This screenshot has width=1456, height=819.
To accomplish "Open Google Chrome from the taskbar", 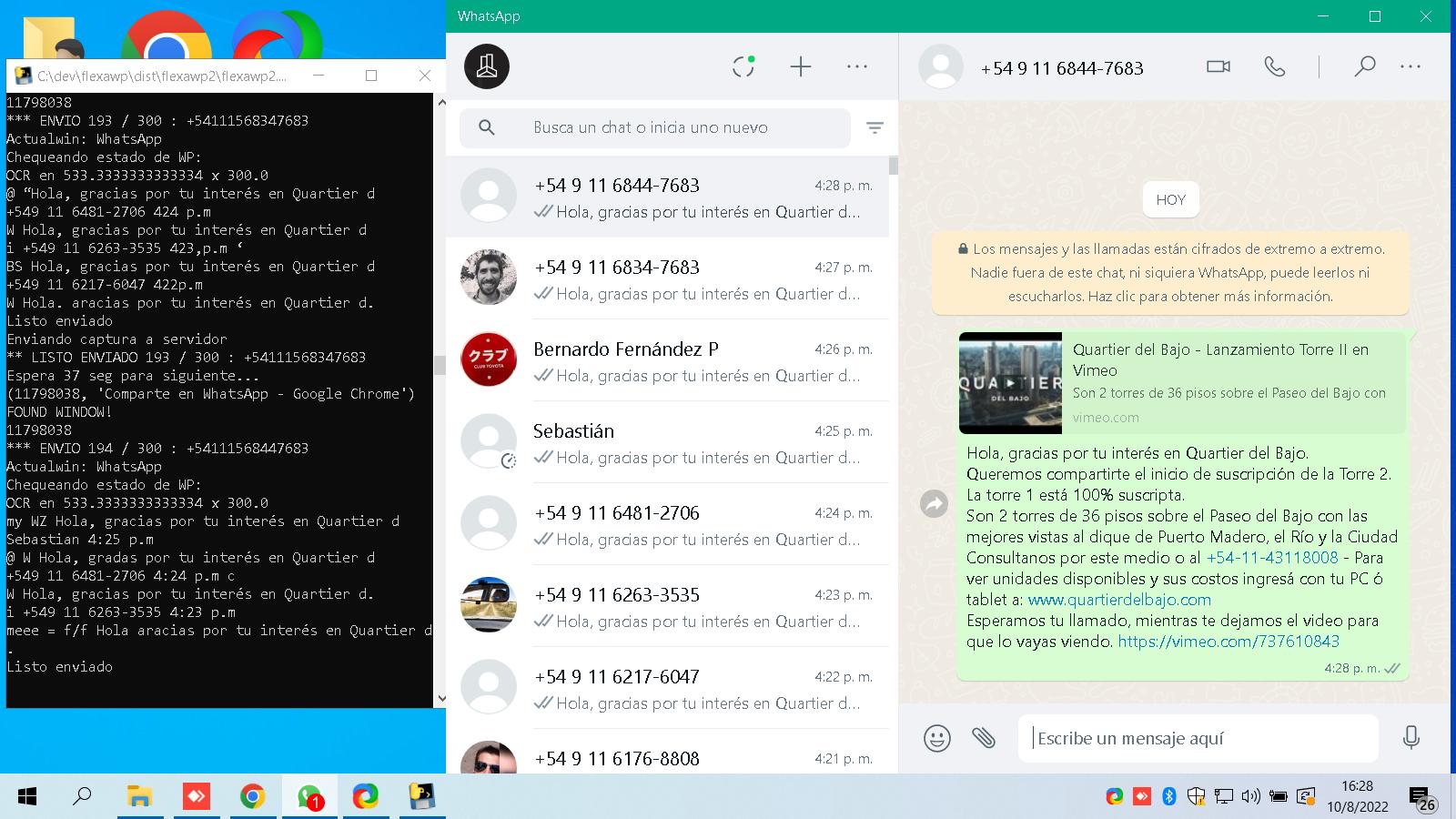I will click(252, 797).
